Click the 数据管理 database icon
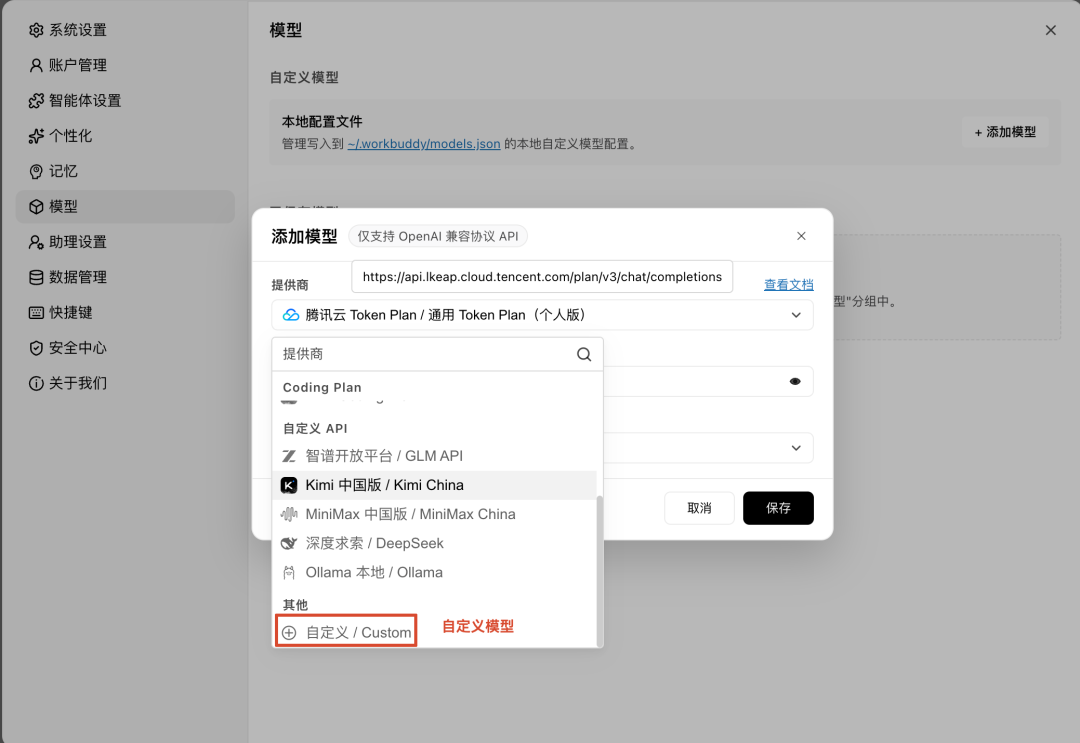 (x=36, y=277)
